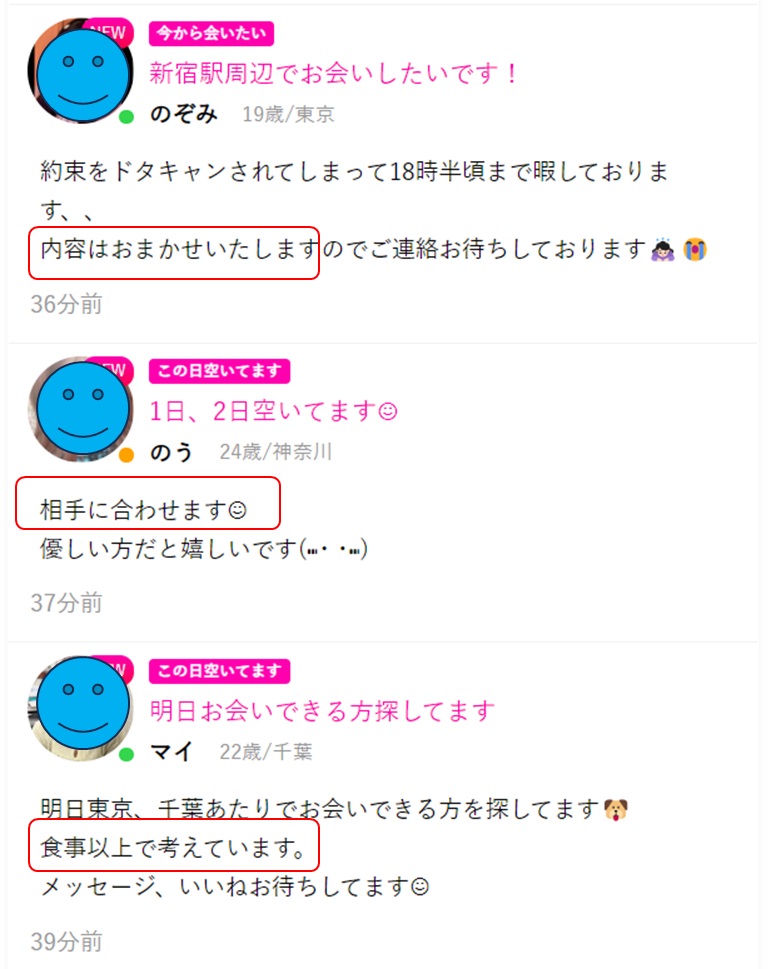Image resolution: width=776 pixels, height=969 pixels.
Task: Click the orange status dot on のう
Action: click(x=127, y=455)
